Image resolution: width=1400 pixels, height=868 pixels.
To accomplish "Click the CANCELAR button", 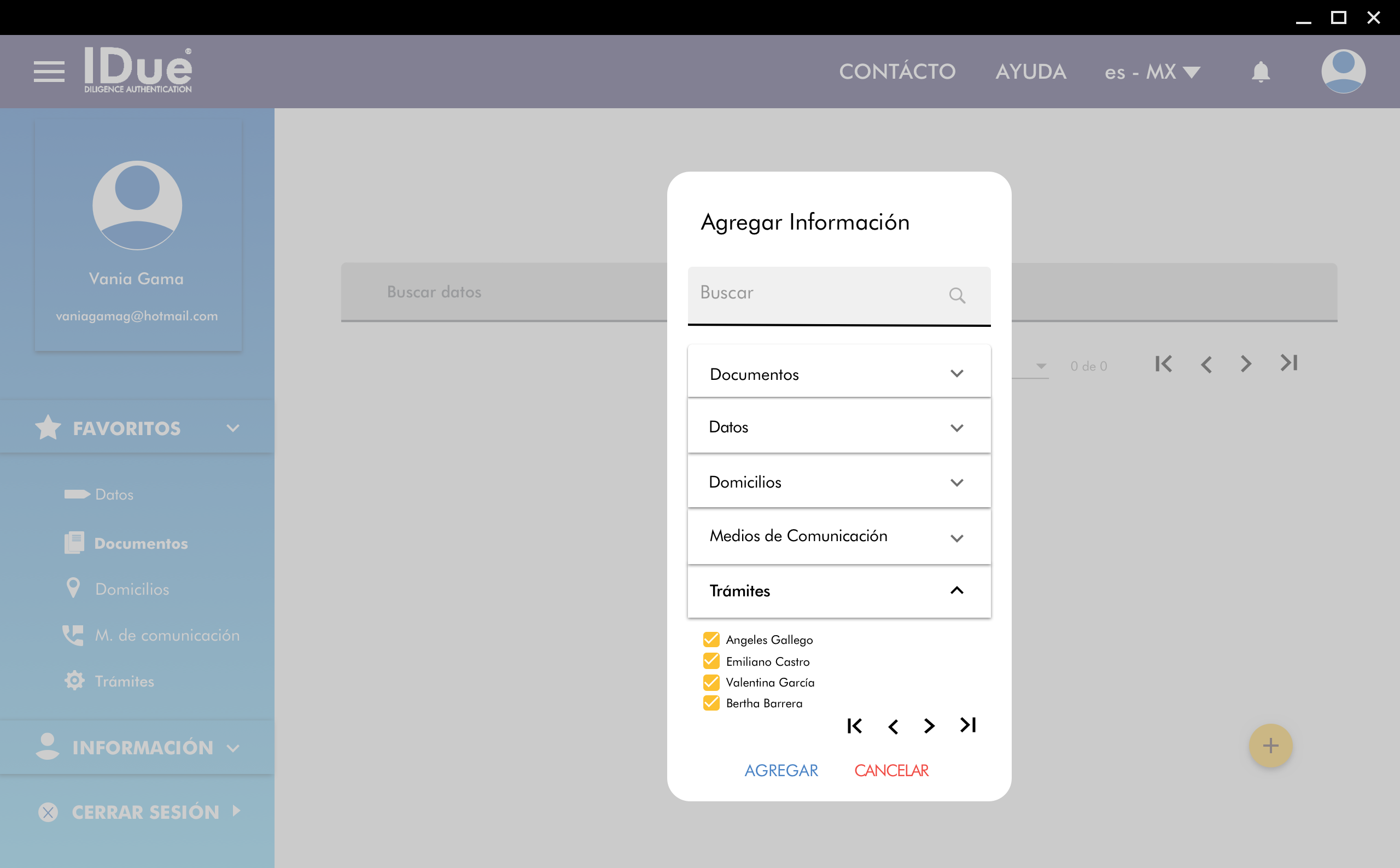I will tap(891, 770).
